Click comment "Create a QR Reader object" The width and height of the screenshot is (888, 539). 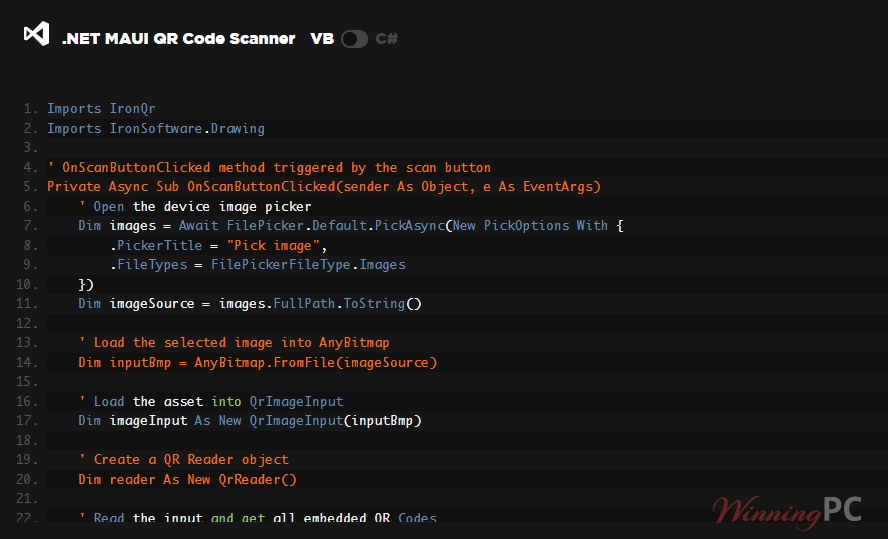[x=183, y=460]
